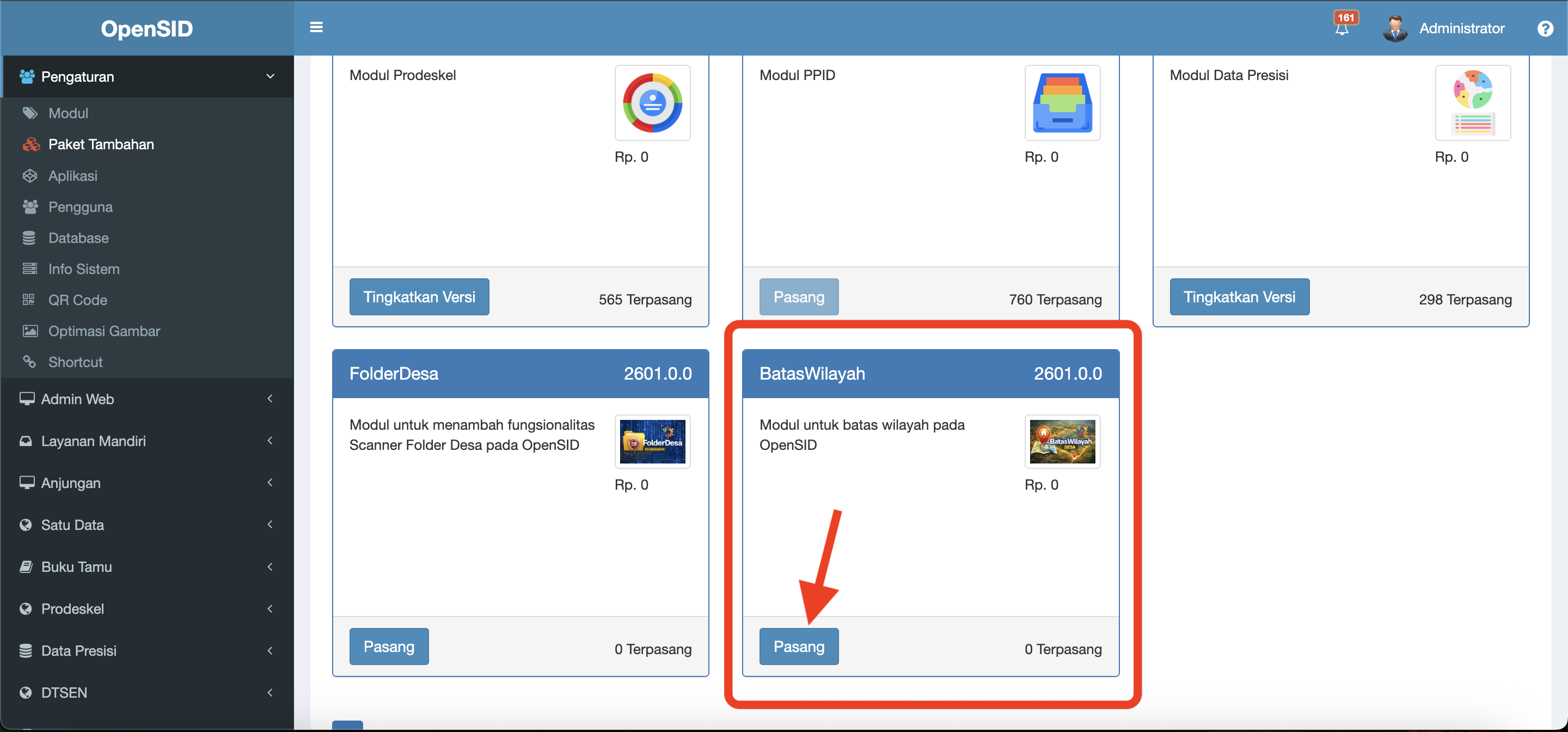The height and width of the screenshot is (732, 1568).
Task: Open the Modul menu item
Action: pyautogui.click(x=68, y=113)
